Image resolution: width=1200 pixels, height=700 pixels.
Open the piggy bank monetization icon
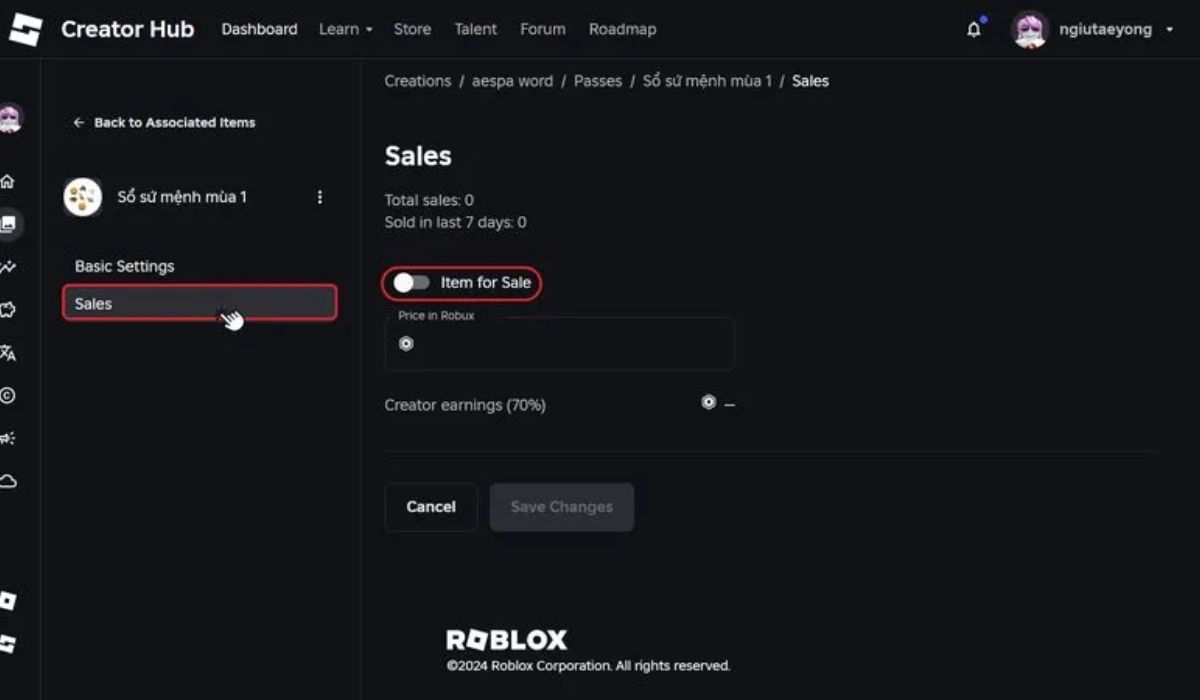8,310
